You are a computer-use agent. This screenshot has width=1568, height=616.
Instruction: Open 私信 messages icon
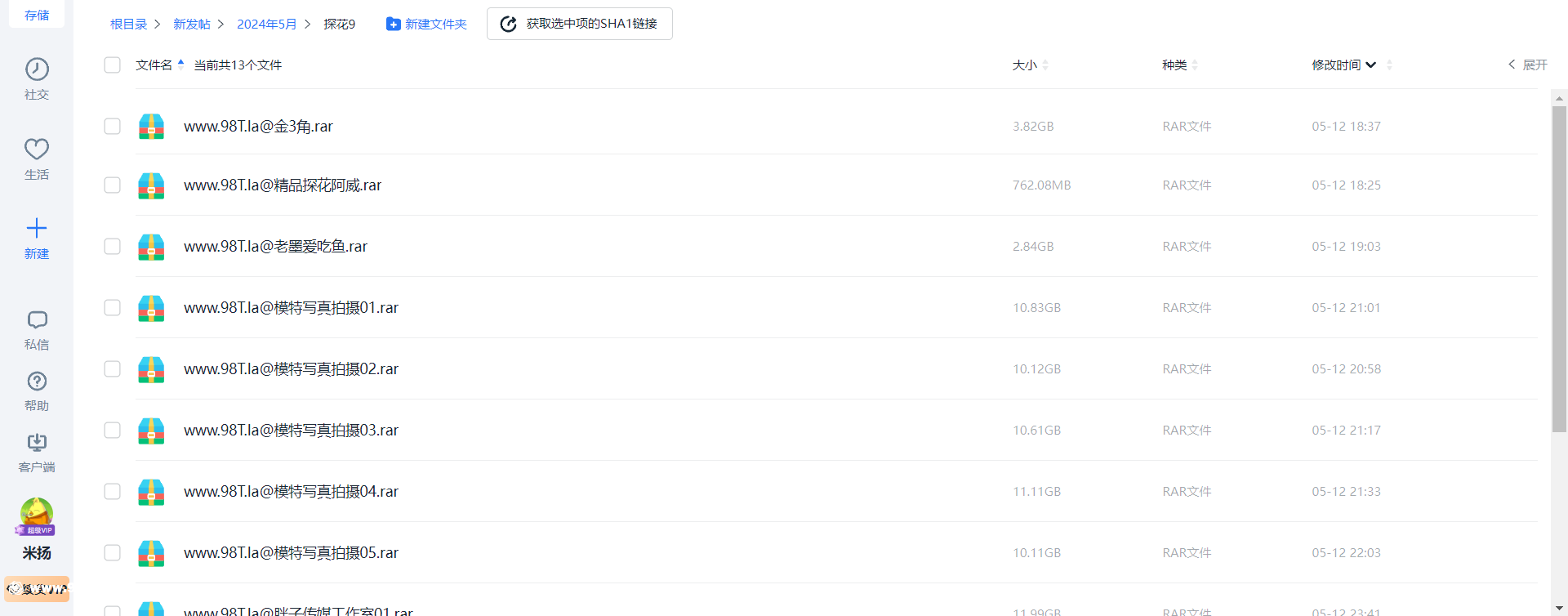(x=37, y=320)
